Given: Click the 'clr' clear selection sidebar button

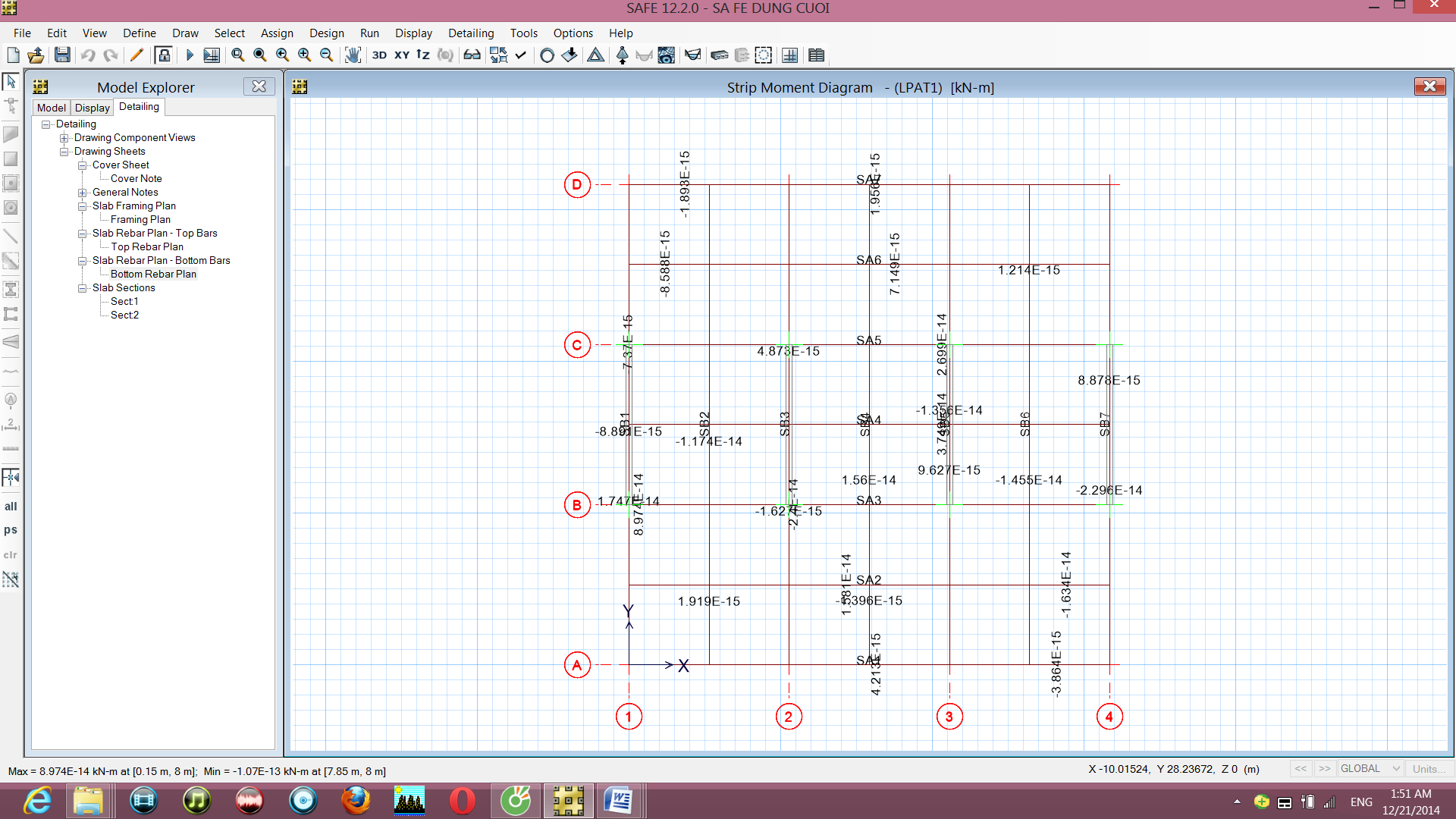Looking at the screenshot, I should [11, 555].
